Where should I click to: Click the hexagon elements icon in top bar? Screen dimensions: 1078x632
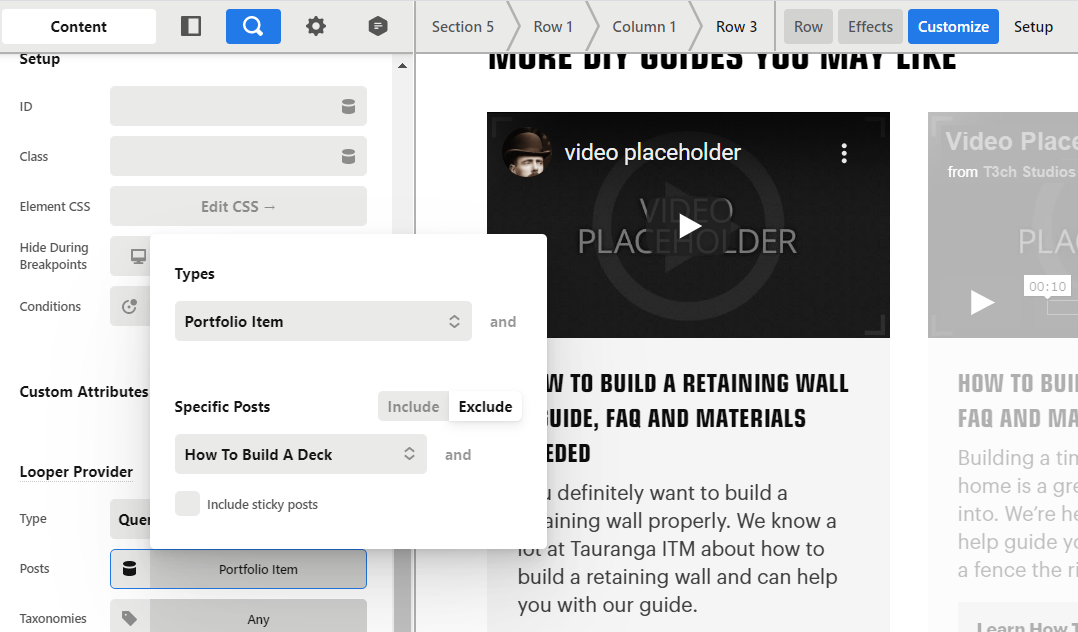click(377, 27)
